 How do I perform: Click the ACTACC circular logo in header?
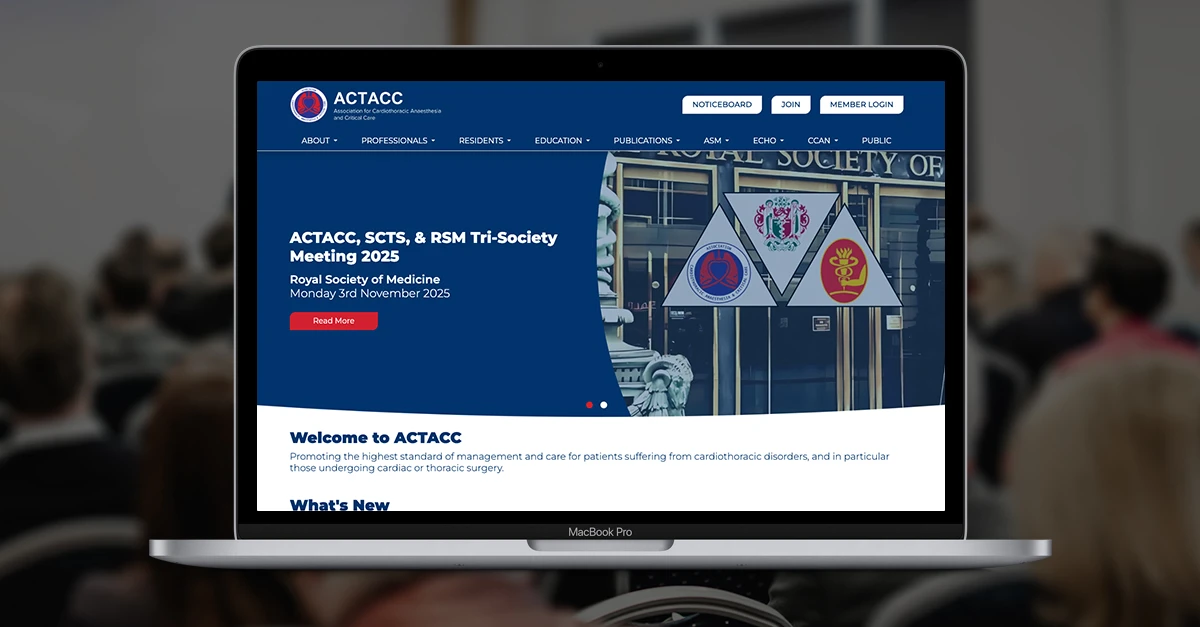(x=309, y=105)
